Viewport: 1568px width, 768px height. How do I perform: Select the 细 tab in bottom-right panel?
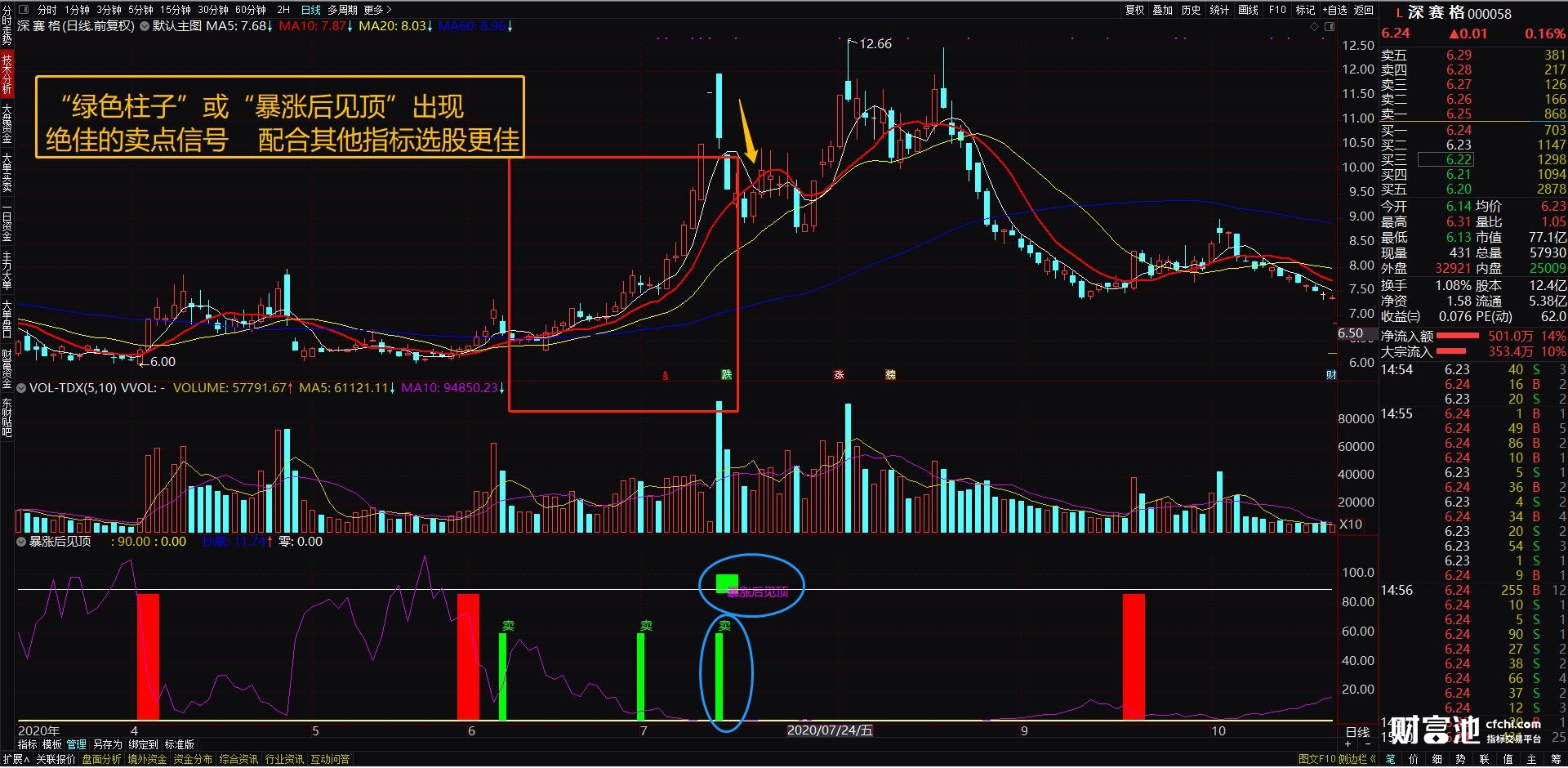[x=1437, y=760]
